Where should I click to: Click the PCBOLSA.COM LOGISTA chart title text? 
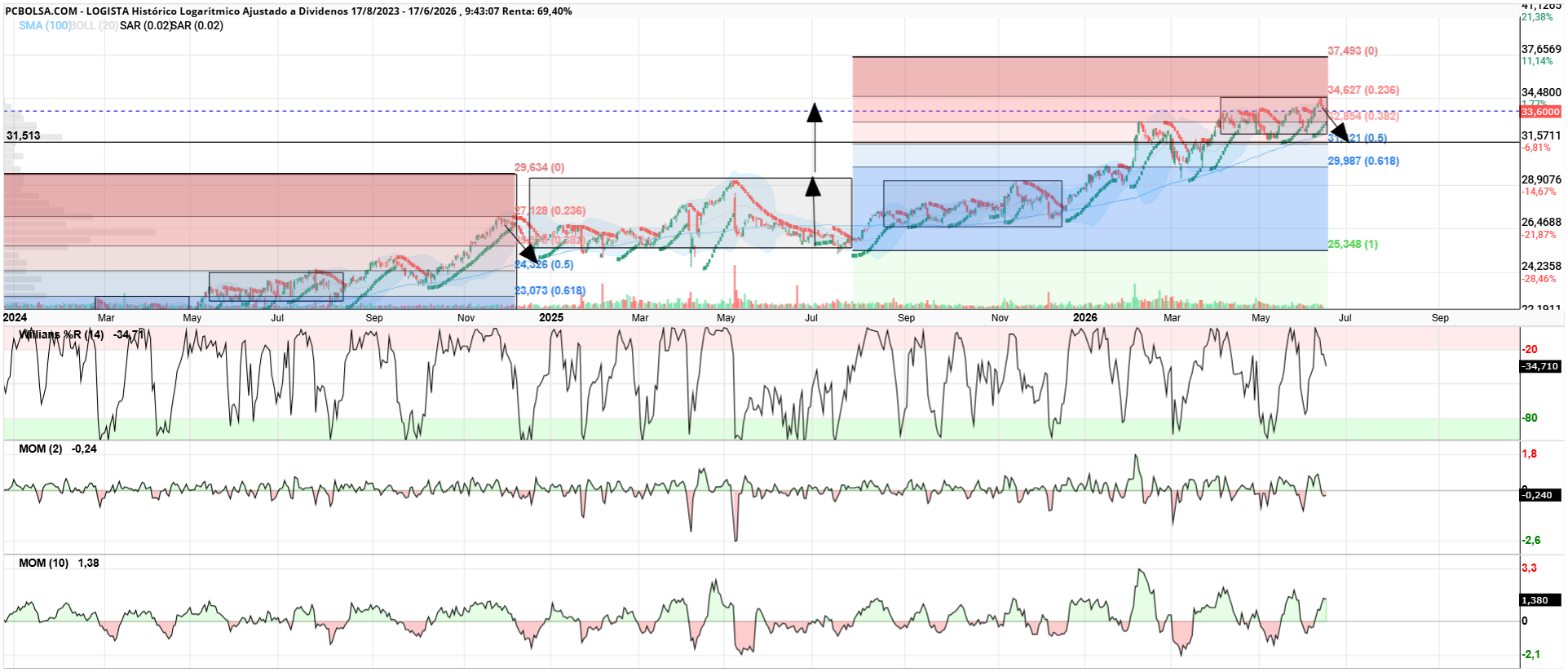[x=289, y=11]
